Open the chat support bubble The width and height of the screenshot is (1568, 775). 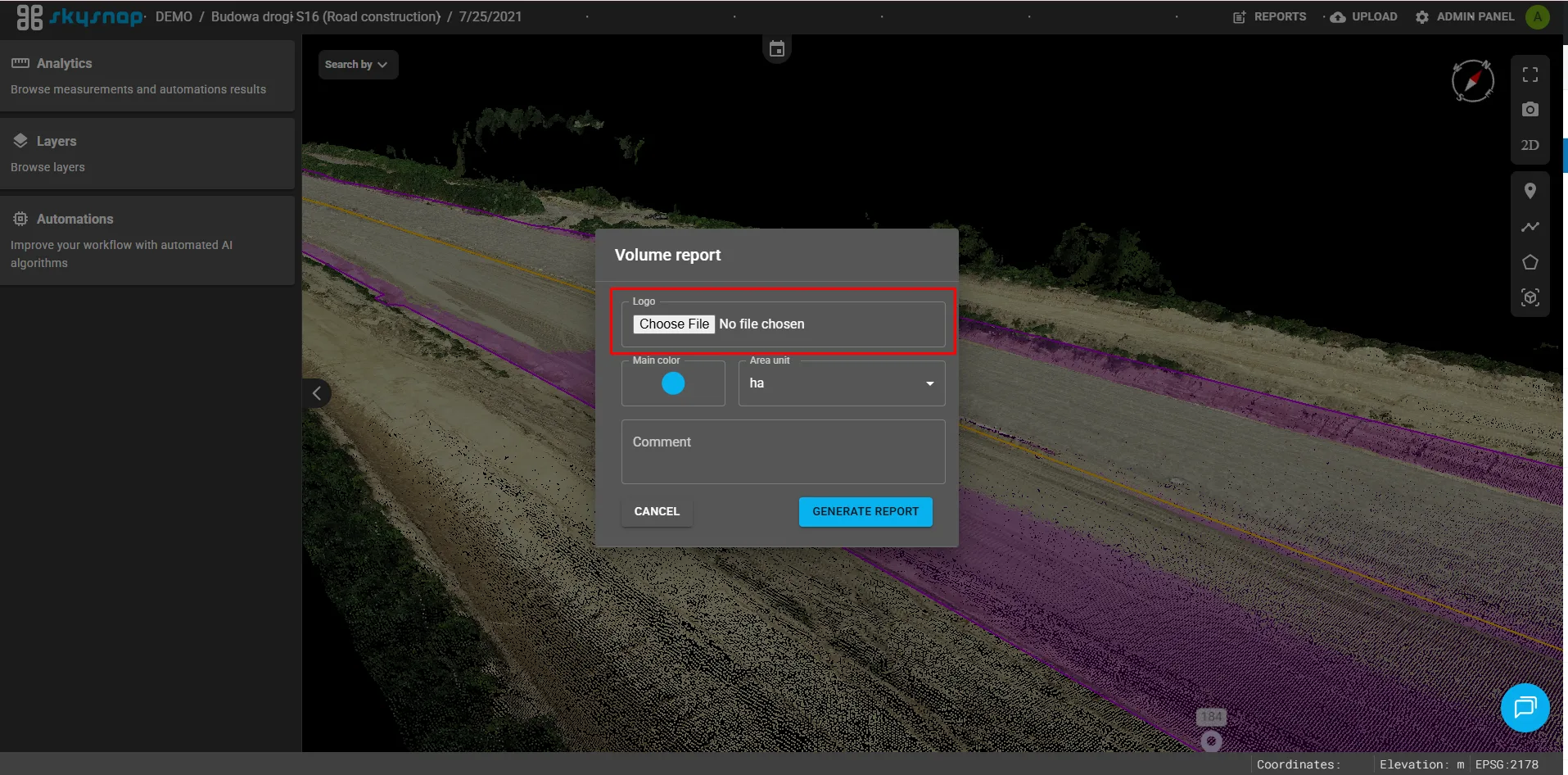(1525, 707)
